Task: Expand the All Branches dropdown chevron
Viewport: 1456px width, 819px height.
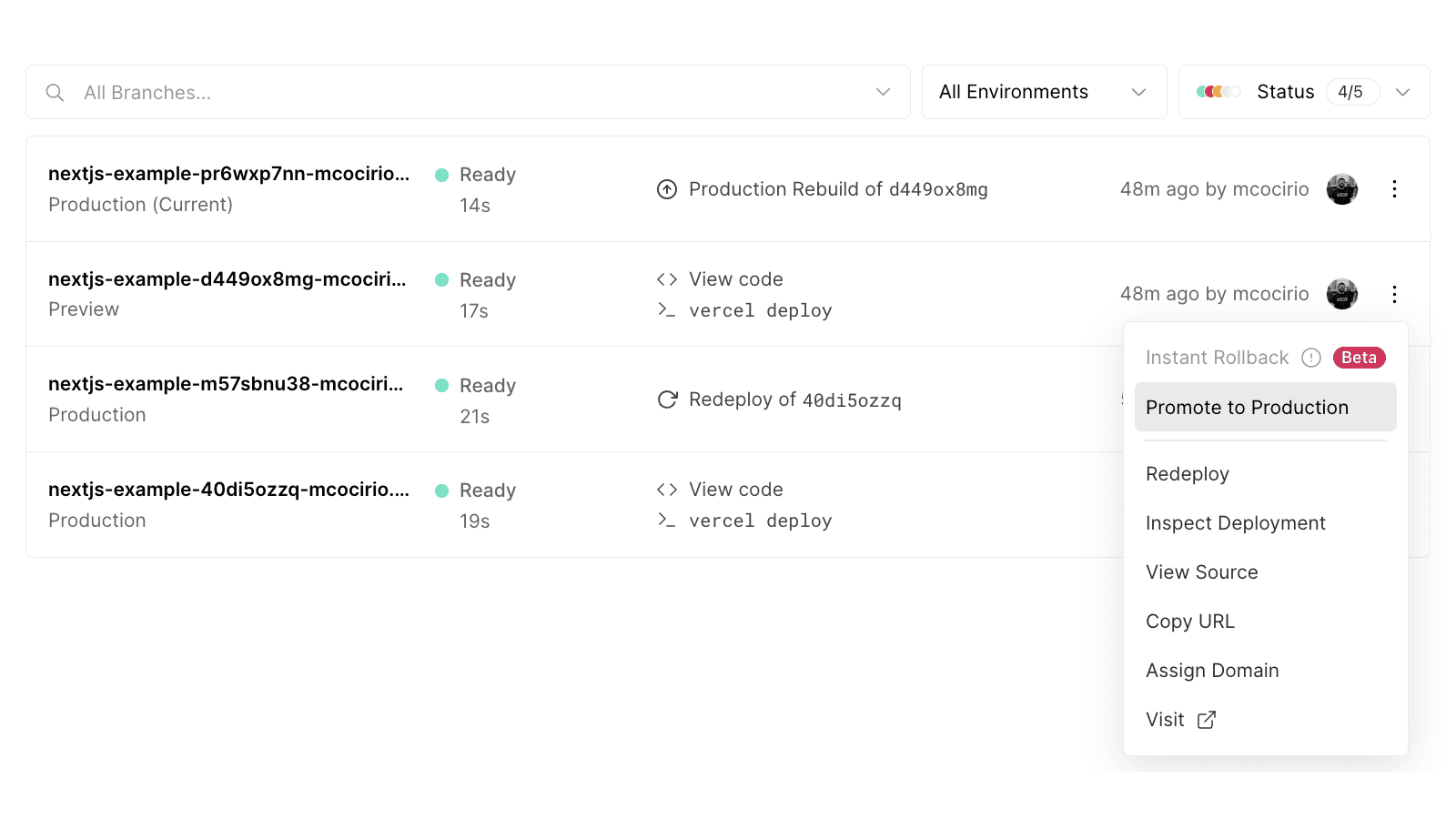Action: pyautogui.click(x=883, y=92)
